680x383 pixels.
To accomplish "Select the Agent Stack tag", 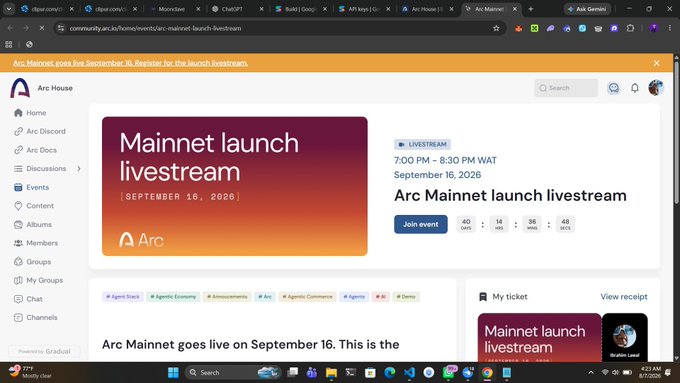I will 123,297.
